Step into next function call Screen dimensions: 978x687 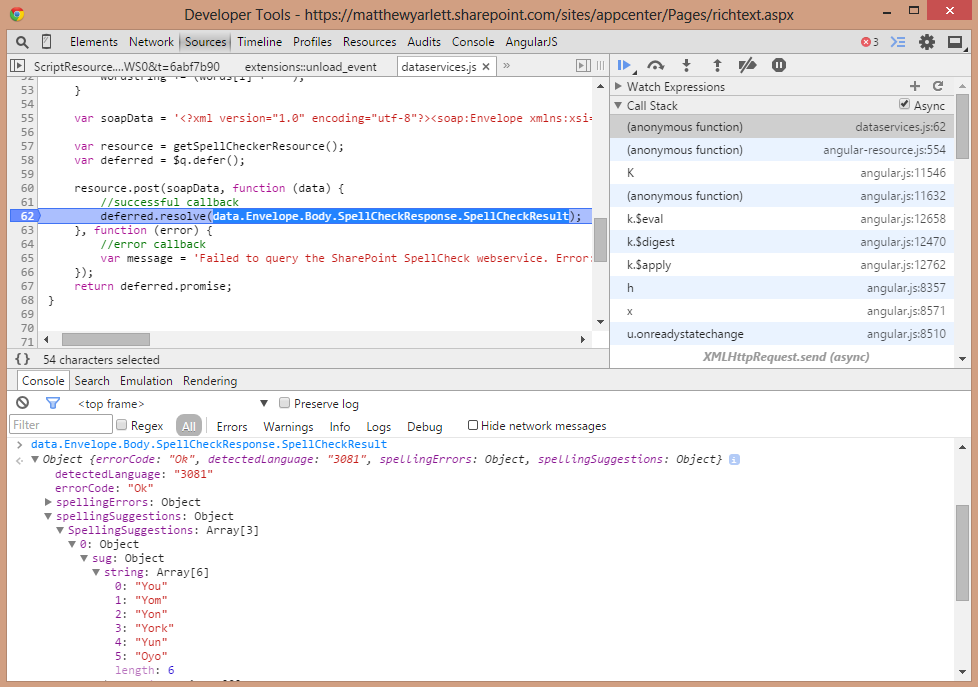(686, 65)
